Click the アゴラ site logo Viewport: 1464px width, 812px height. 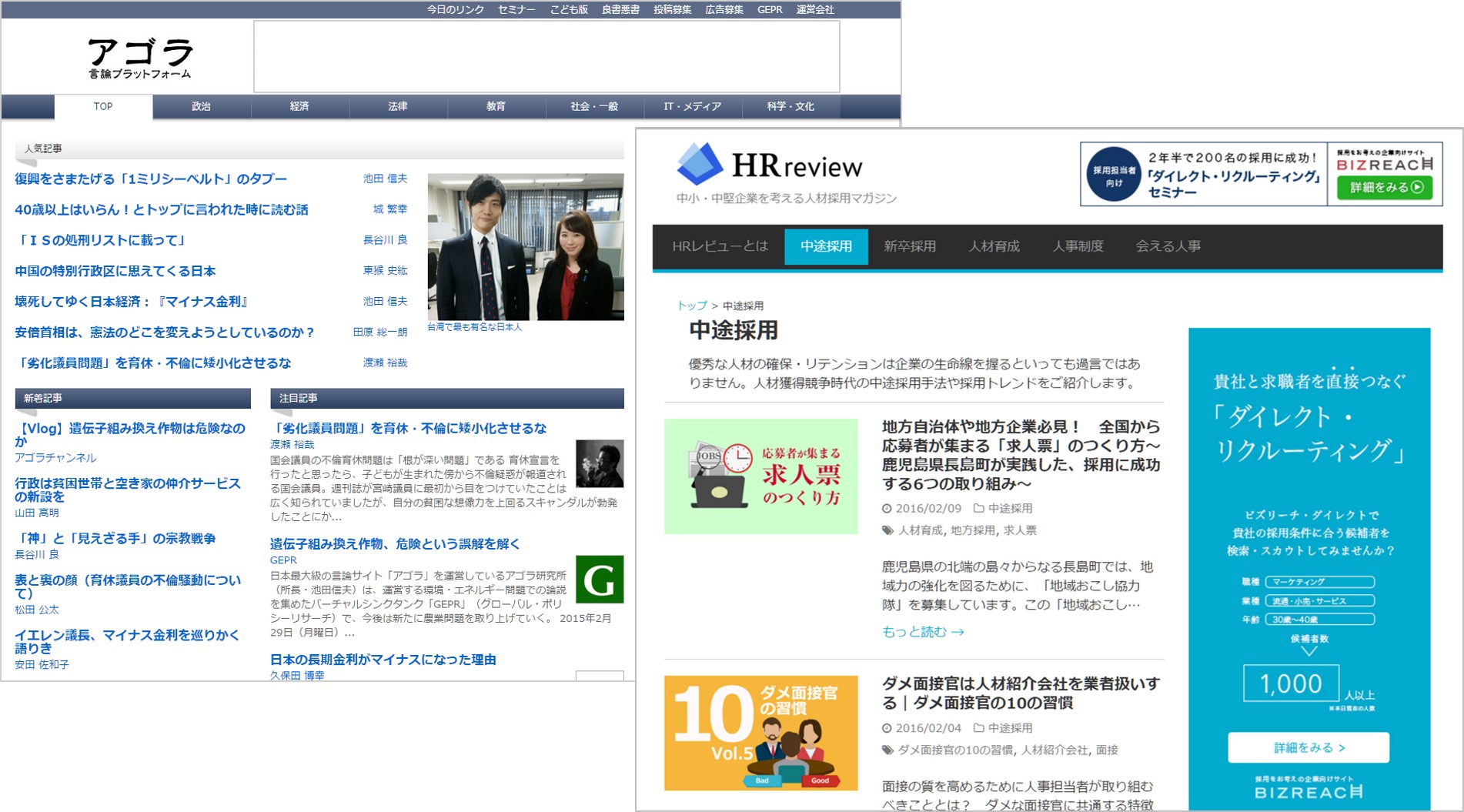tap(139, 58)
